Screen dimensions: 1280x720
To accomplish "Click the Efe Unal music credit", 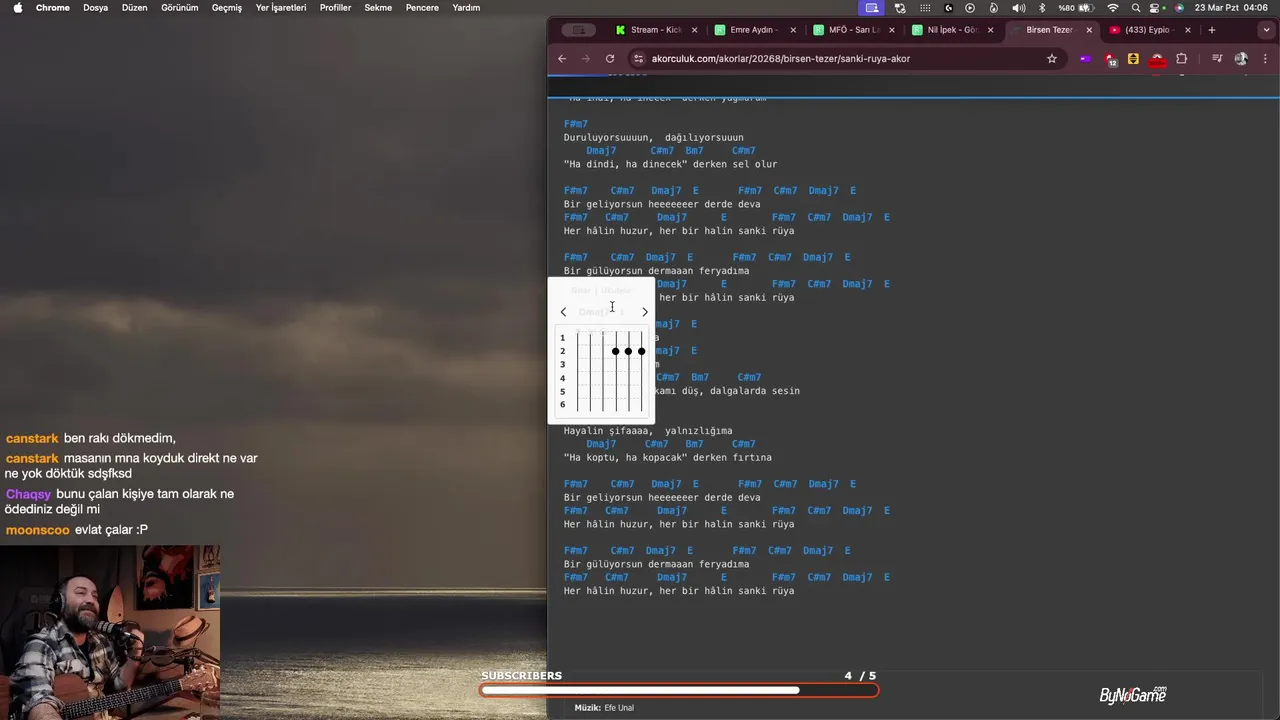I will 619,708.
